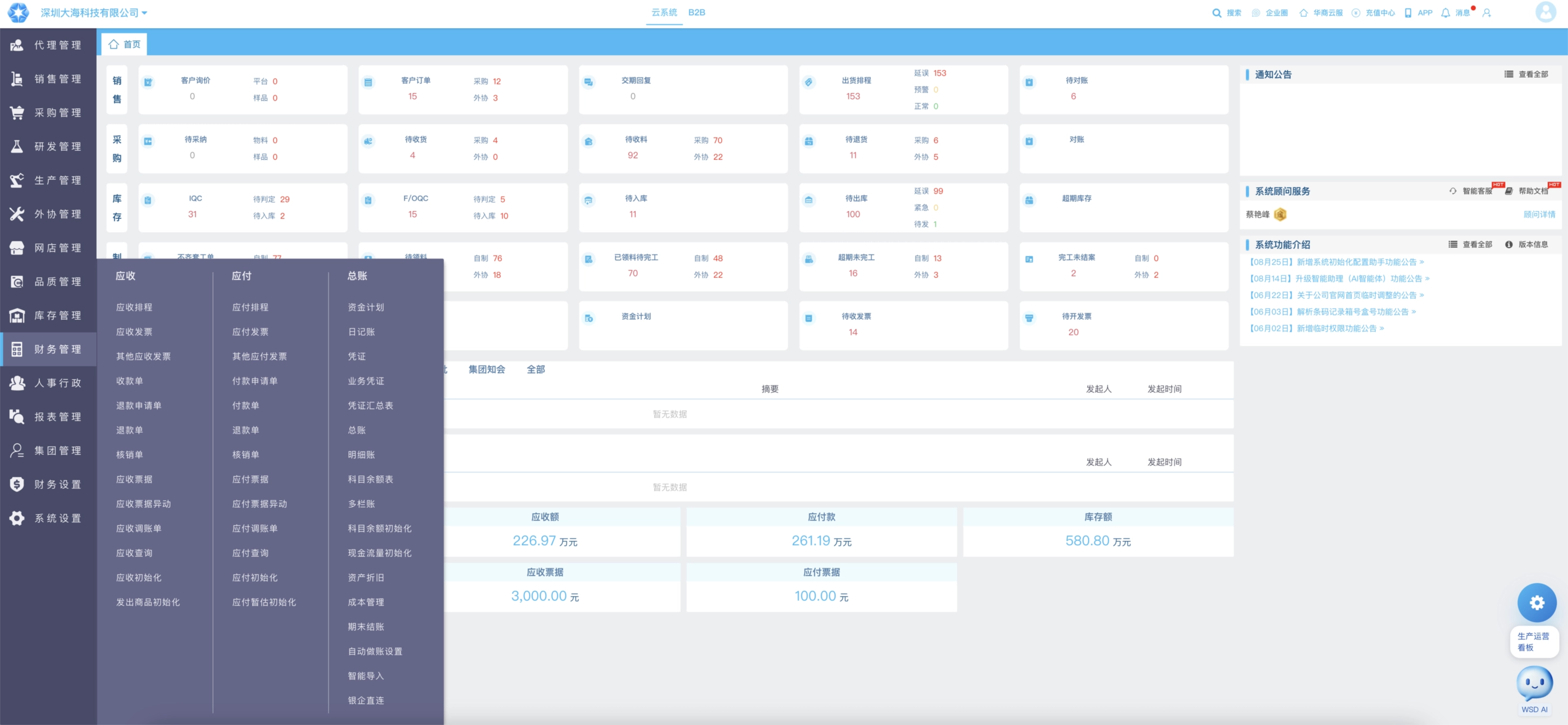Select the 全部 tab
This screenshot has height=725, width=1568.
coord(536,369)
